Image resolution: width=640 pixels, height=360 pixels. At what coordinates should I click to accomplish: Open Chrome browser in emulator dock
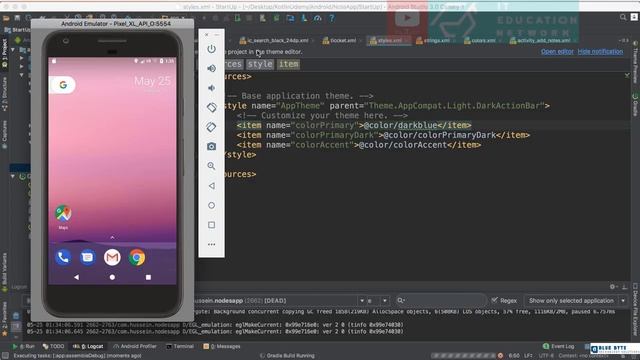pos(137,258)
